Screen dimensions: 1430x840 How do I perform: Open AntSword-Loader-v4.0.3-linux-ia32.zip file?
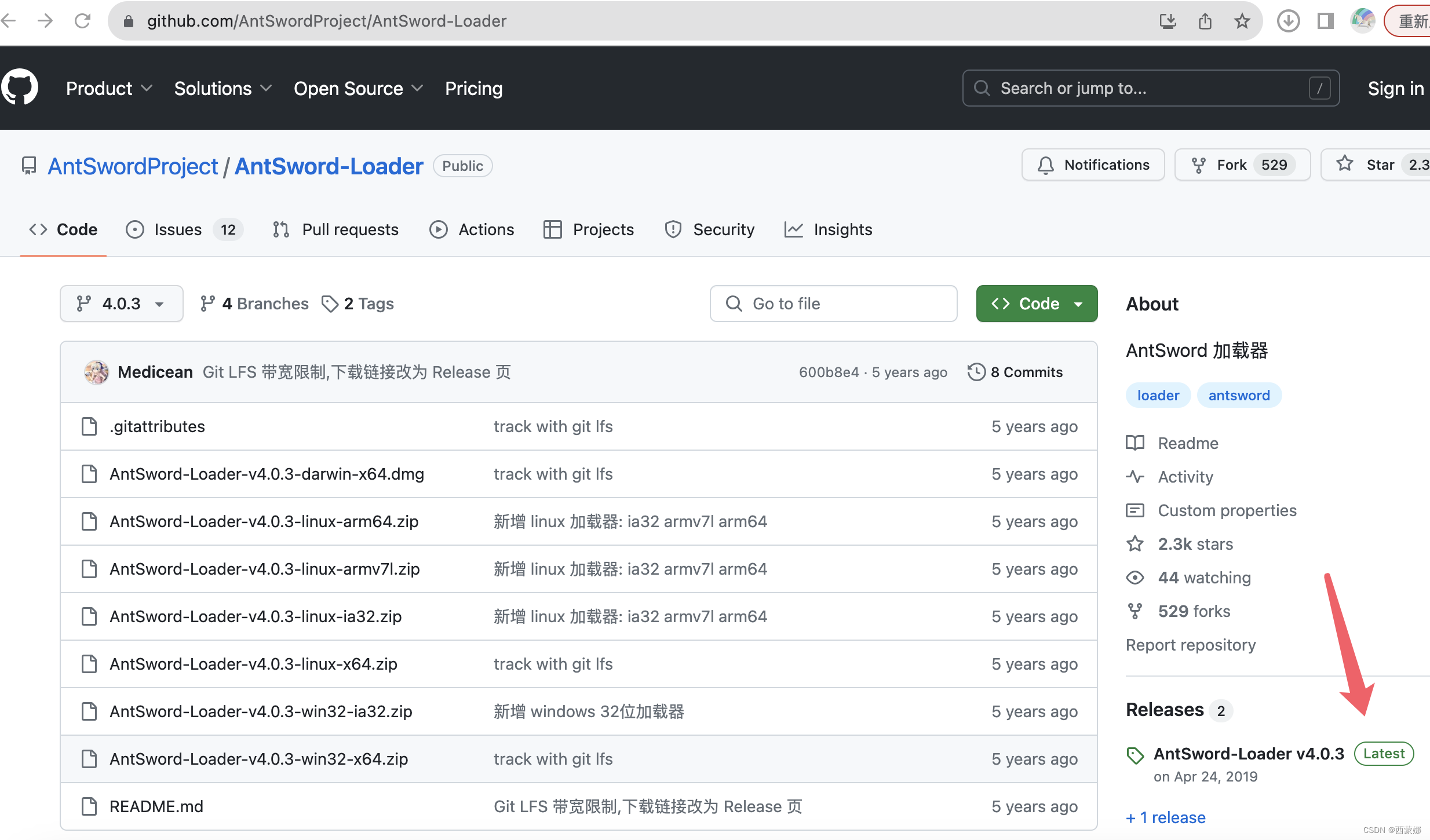256,616
